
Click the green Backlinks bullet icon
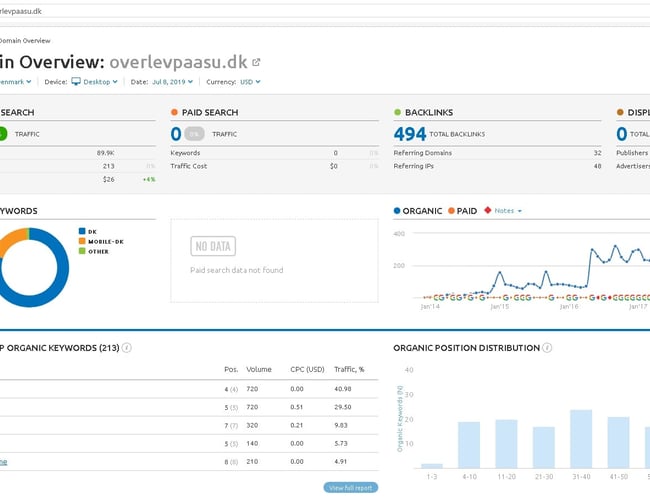397,112
